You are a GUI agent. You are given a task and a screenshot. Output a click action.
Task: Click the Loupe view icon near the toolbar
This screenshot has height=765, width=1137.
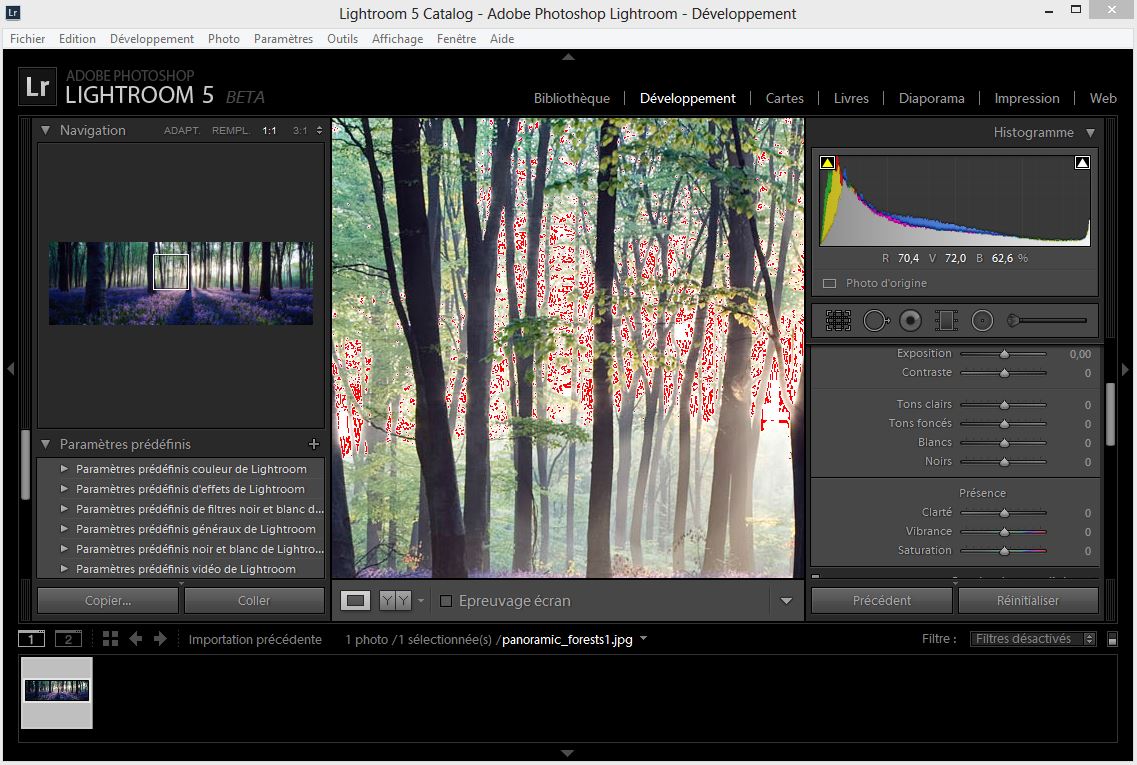tap(355, 600)
